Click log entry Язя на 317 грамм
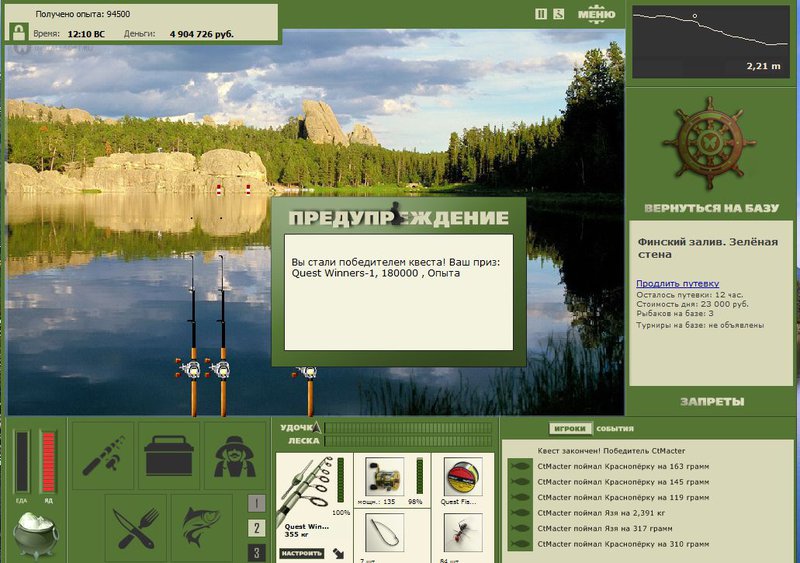 pyautogui.click(x=605, y=528)
